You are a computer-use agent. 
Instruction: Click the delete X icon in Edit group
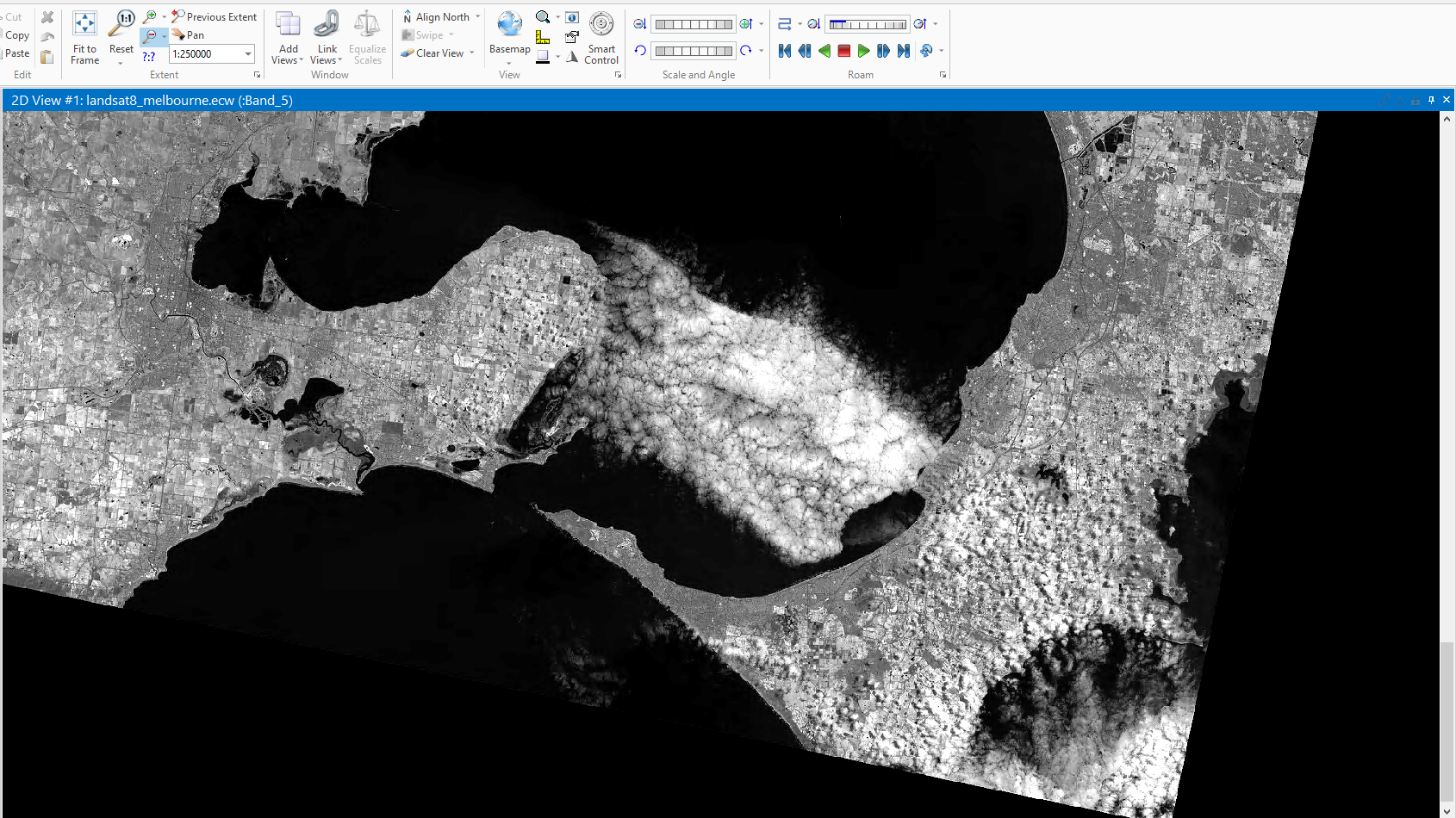tap(47, 17)
